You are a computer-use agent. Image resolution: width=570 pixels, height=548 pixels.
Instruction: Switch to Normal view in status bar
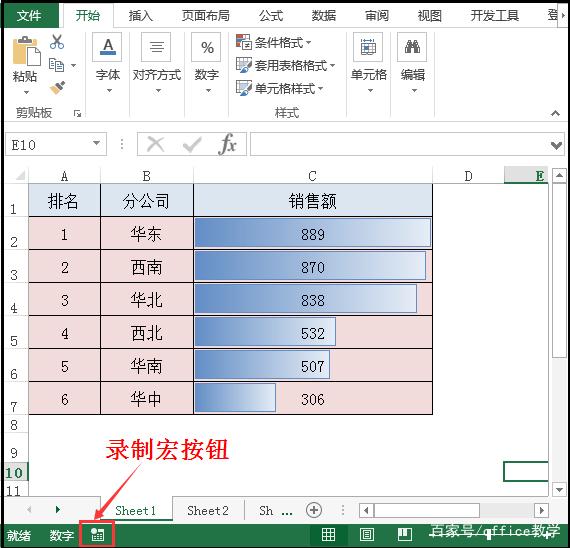click(328, 535)
